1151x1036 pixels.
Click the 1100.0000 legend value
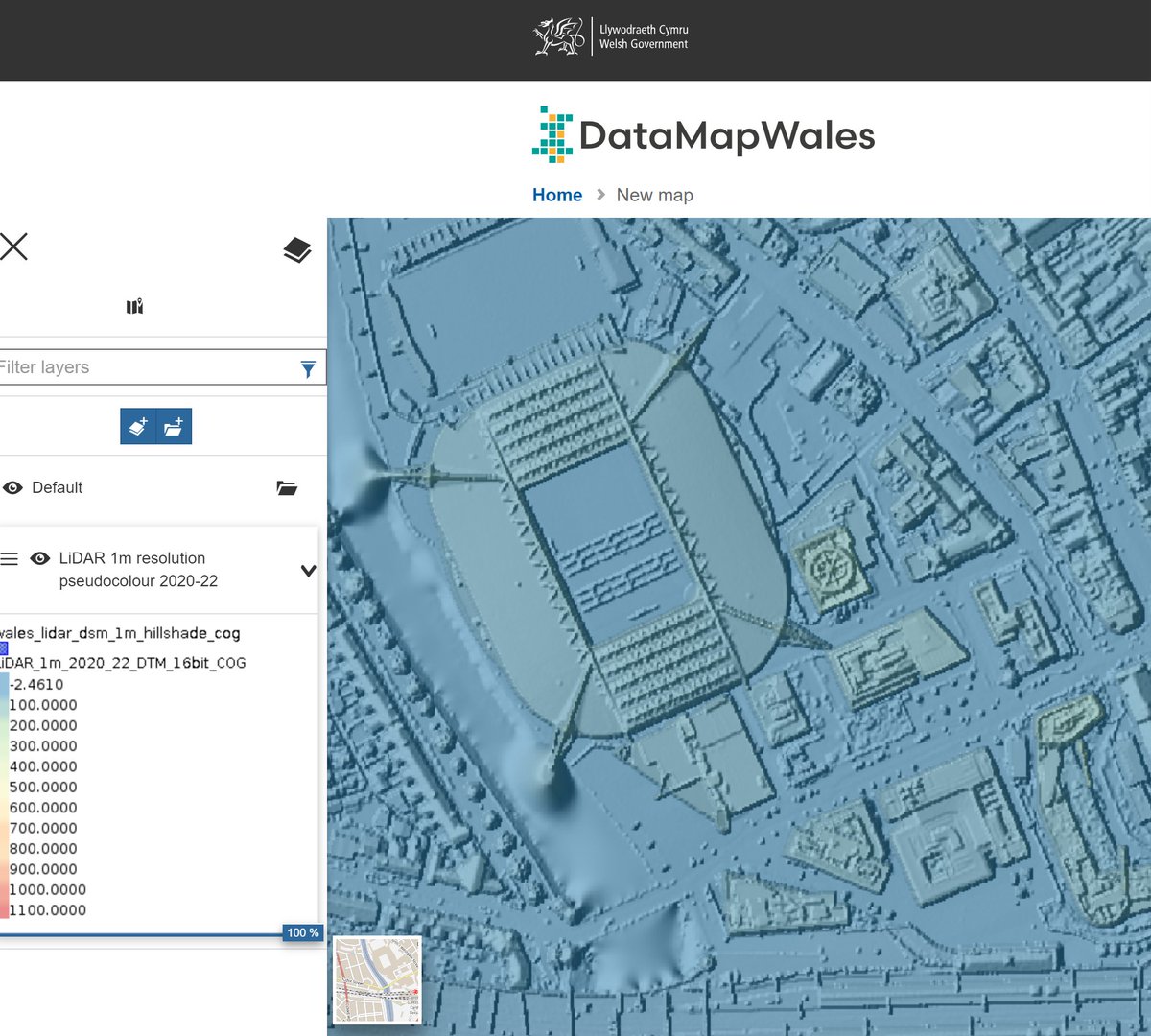pos(48,910)
